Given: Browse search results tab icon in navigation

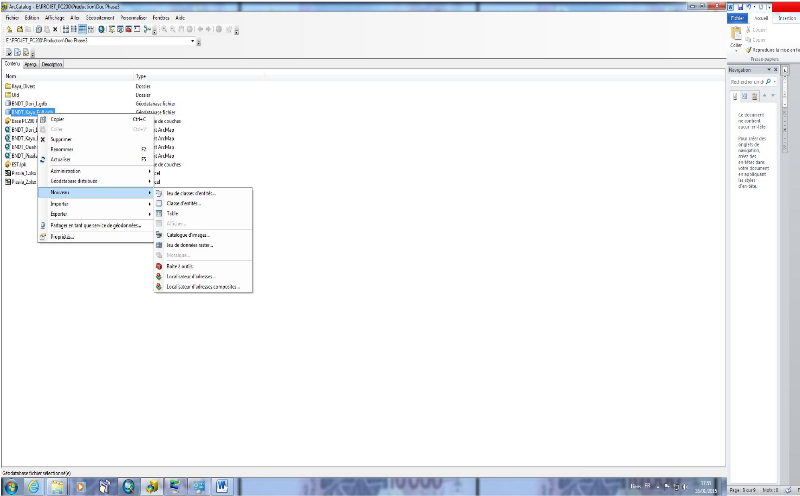Looking at the screenshot, I should pyautogui.click(x=755, y=96).
